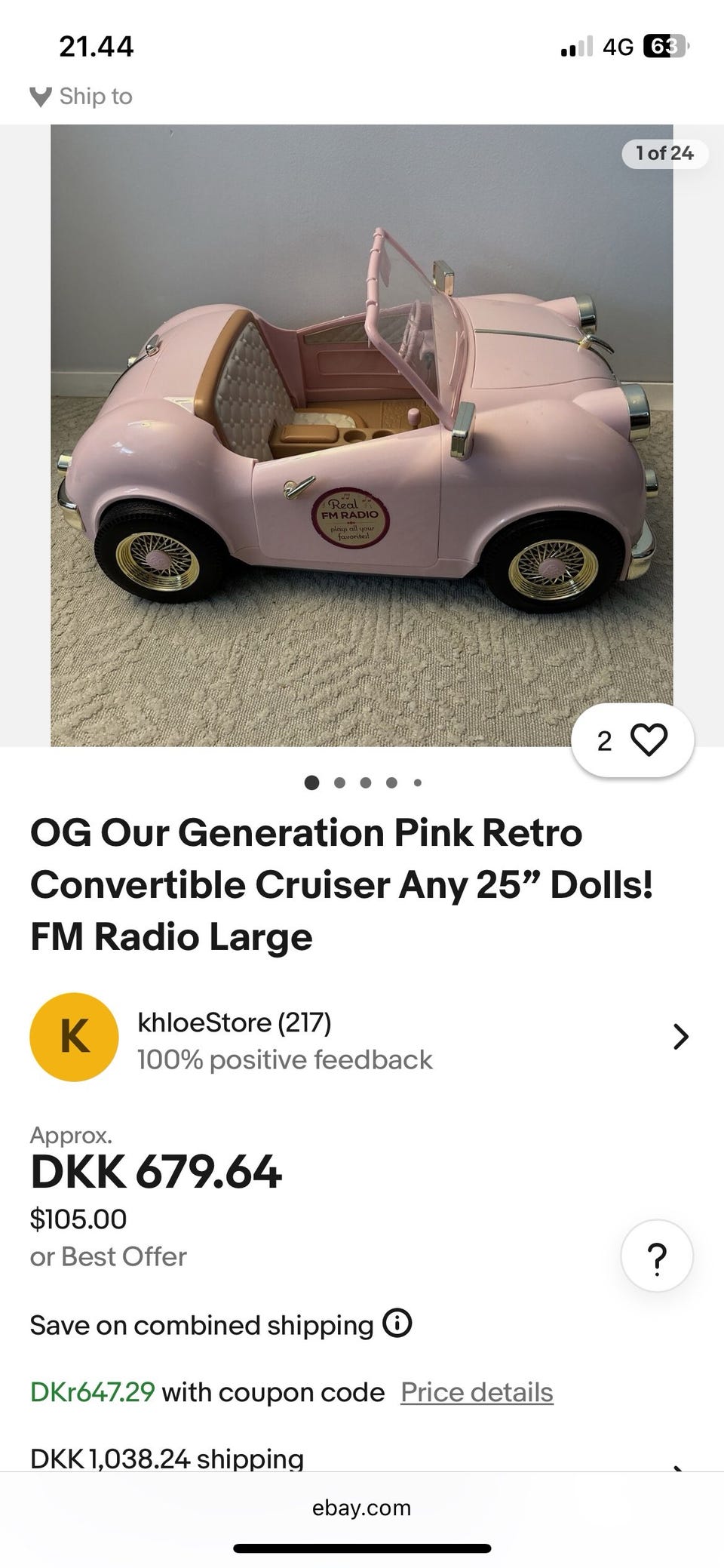Open khloeStore (217) seller name

click(235, 1022)
